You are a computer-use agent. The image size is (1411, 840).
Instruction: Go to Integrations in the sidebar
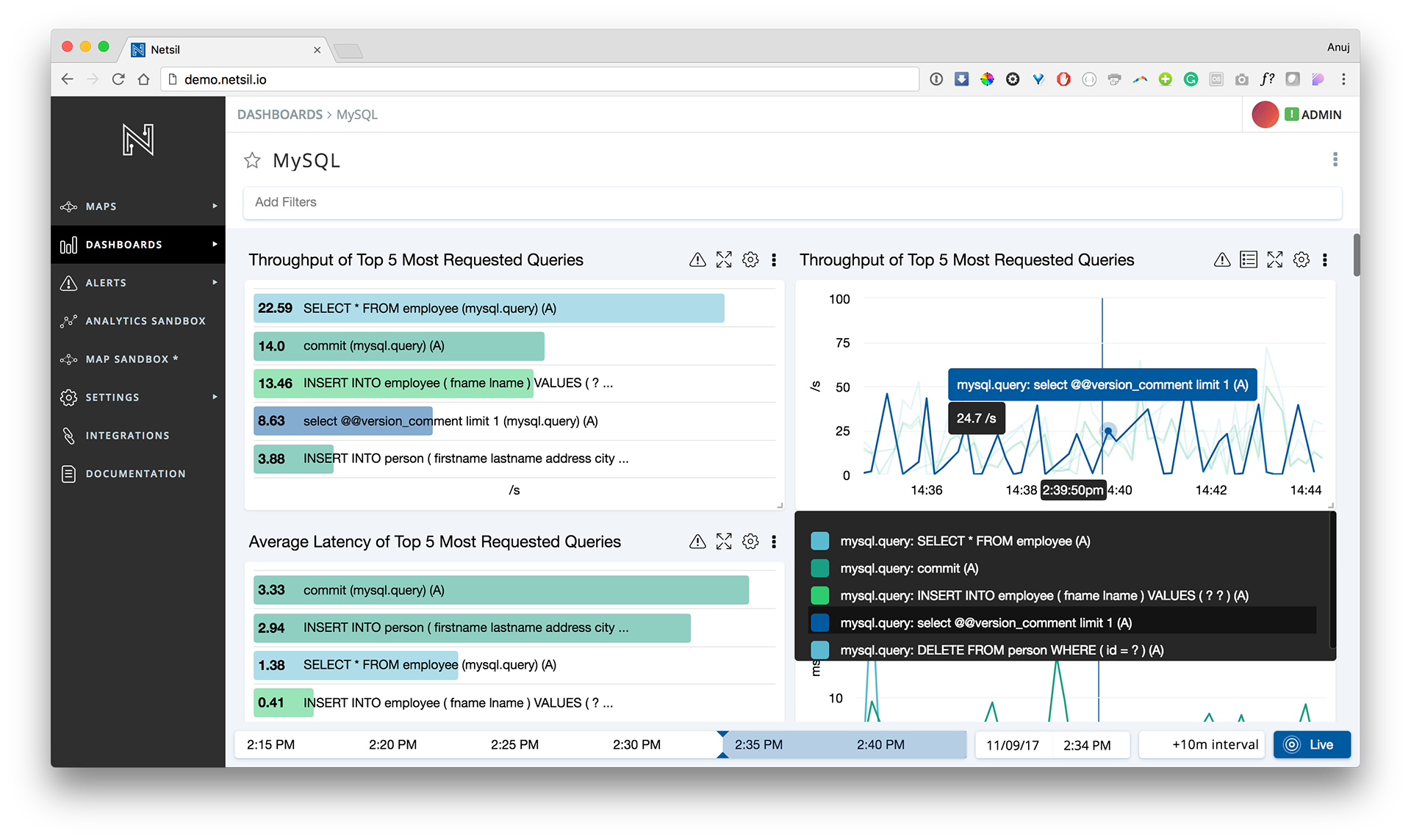point(127,436)
